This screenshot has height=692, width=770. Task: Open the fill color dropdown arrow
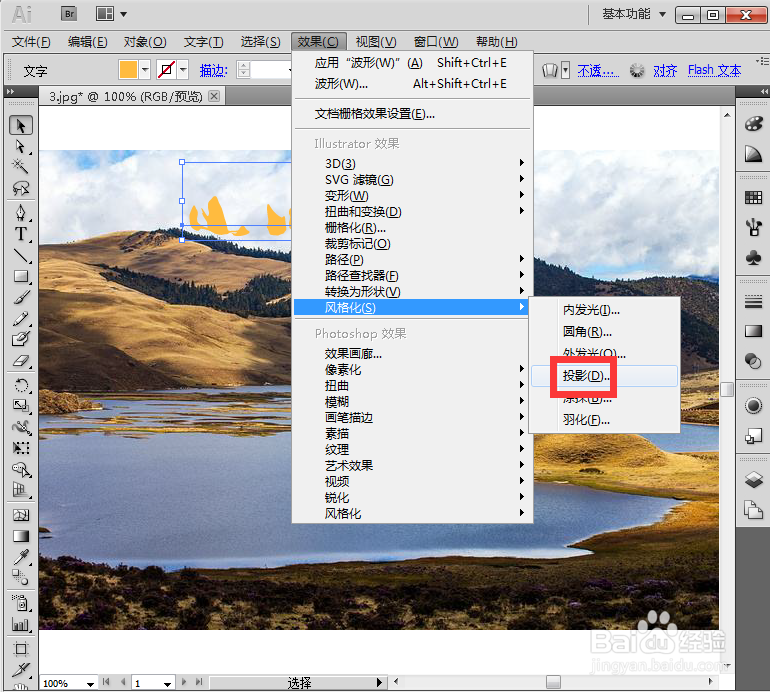point(145,70)
